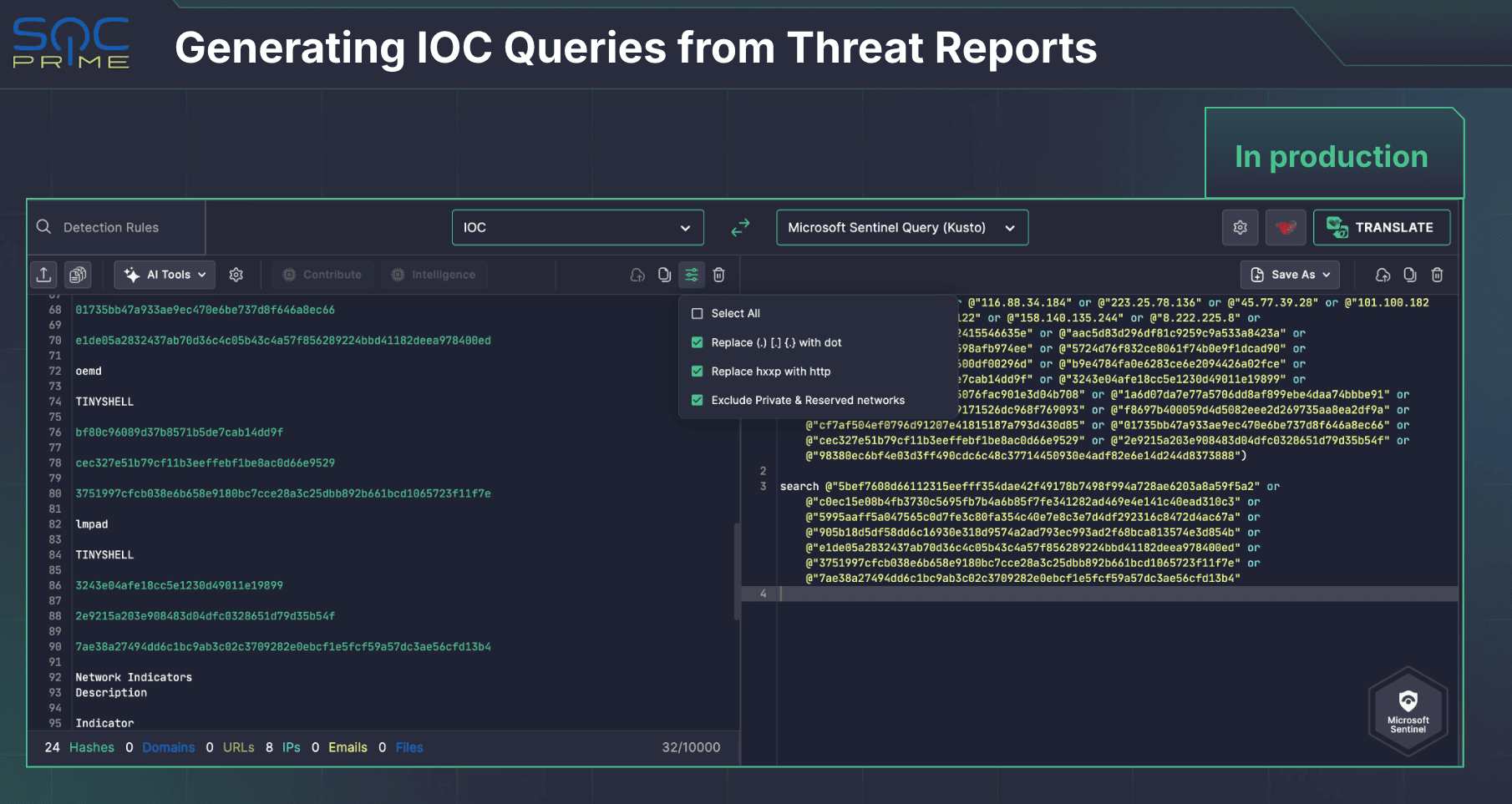Screen dimensions: 1512x804
Task: Filter by URLs in status bar
Action: coord(230,747)
